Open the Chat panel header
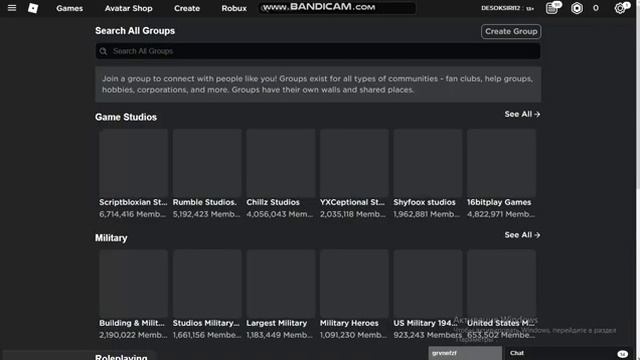The image size is (640, 360). pos(569,353)
